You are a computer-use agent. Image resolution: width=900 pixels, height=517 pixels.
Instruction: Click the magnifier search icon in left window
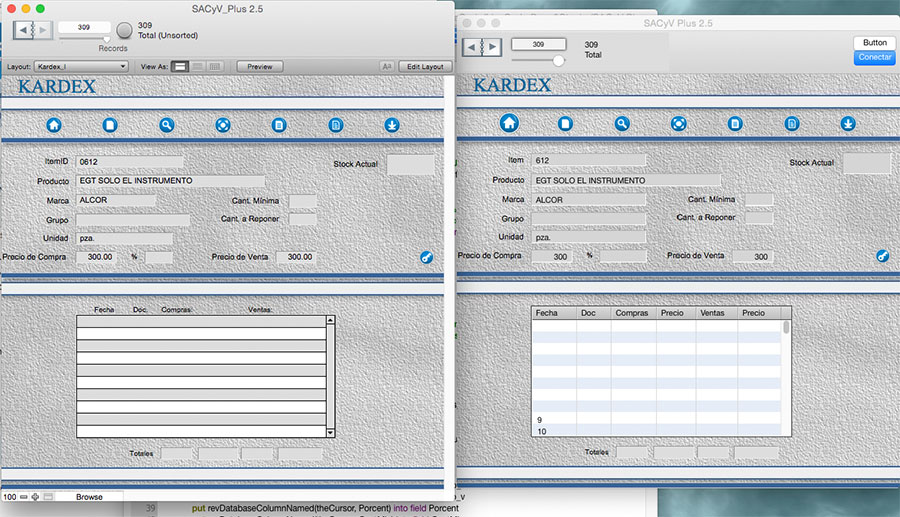click(167, 125)
